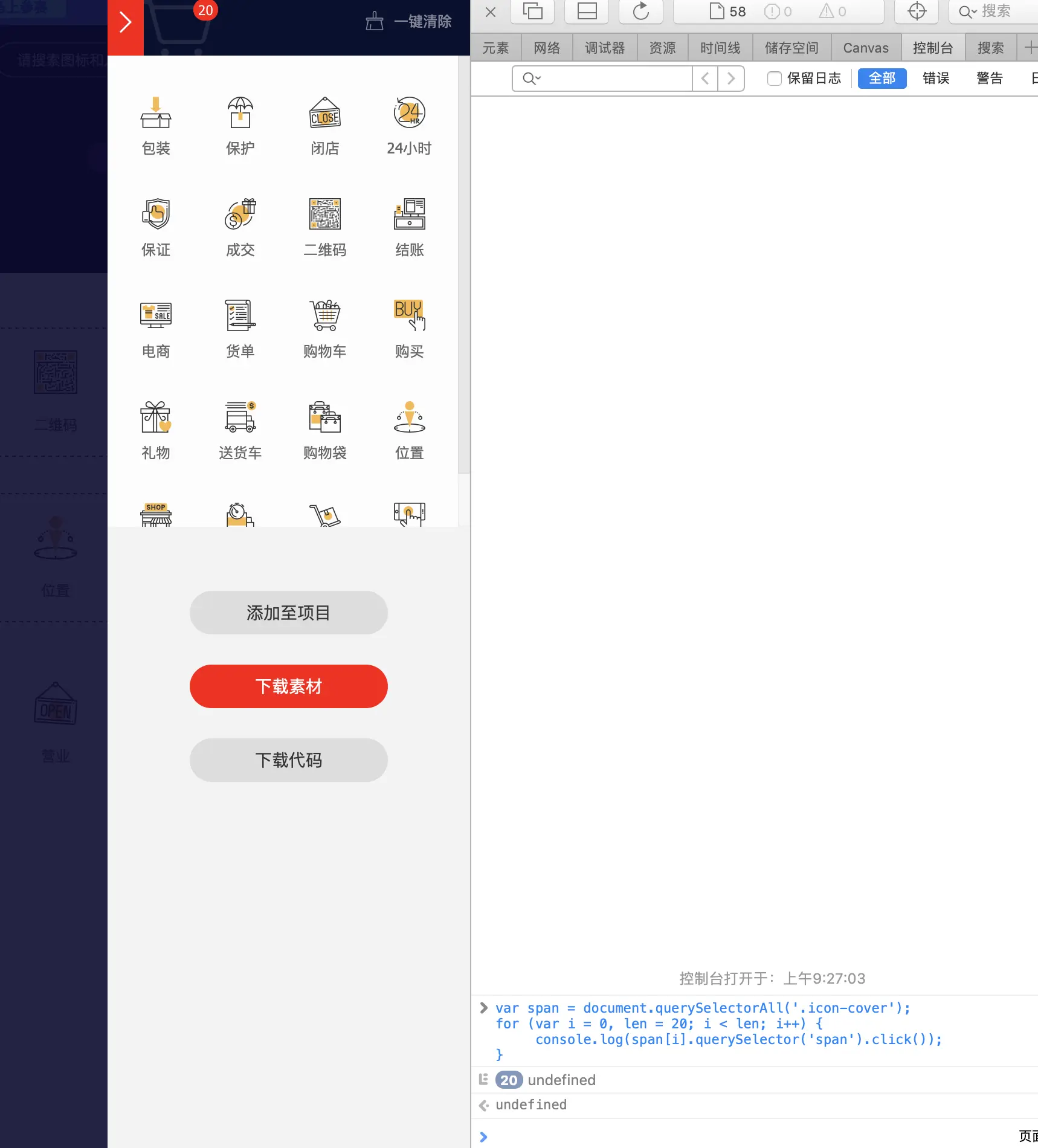
Task: Click 一键清除 clear all button
Action: (408, 22)
